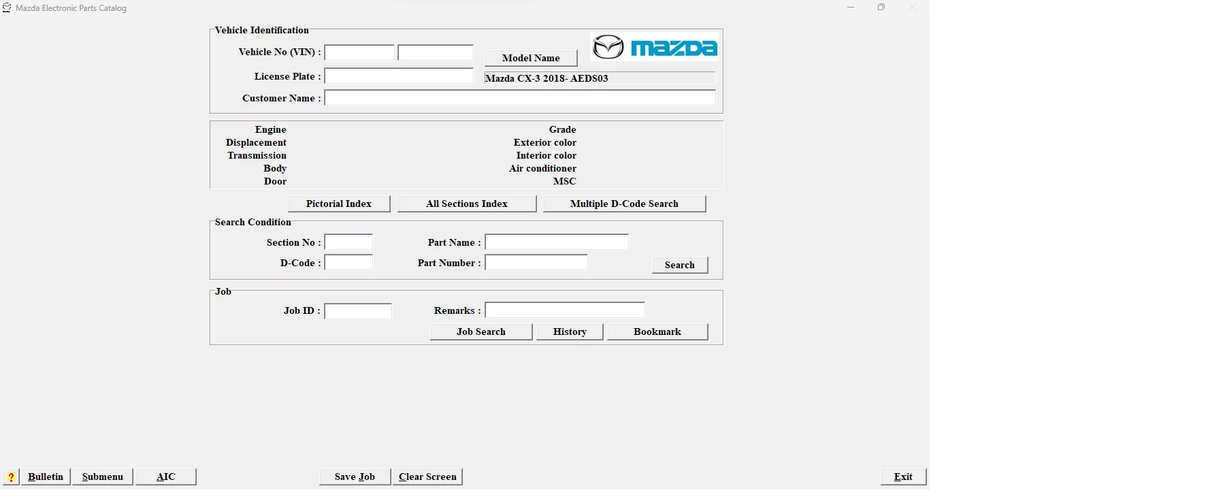1214x499 pixels.
Task: Open the Submenu button
Action: (102, 477)
